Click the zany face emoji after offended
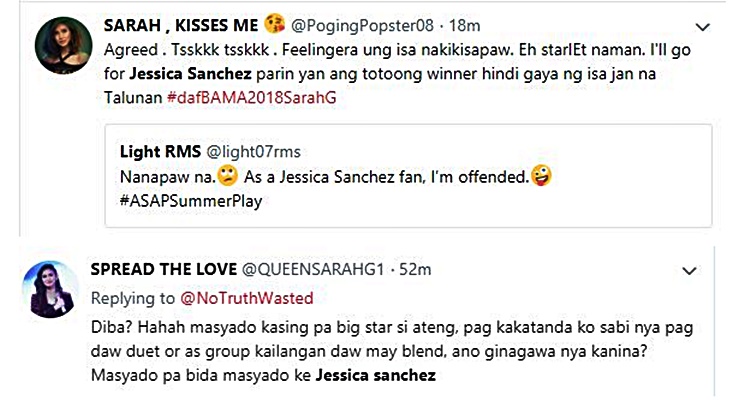The image size is (750, 400). coord(545,175)
